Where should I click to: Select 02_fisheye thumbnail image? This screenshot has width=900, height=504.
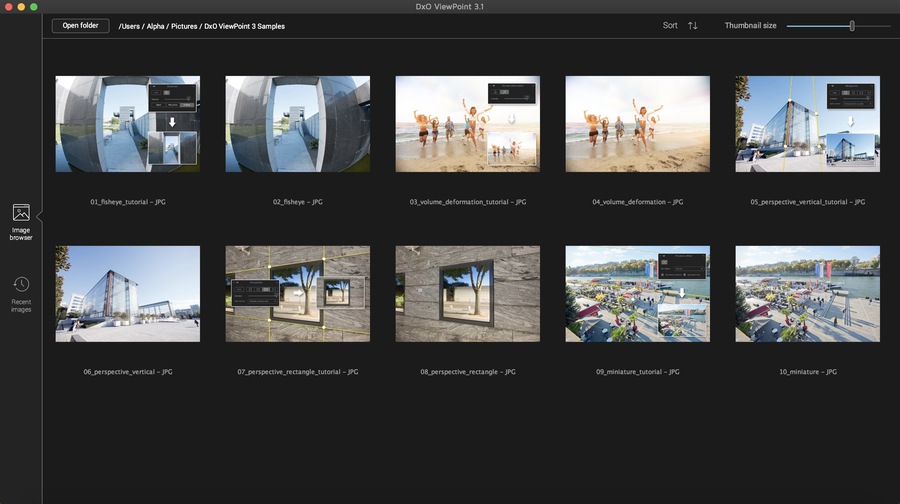coord(298,124)
